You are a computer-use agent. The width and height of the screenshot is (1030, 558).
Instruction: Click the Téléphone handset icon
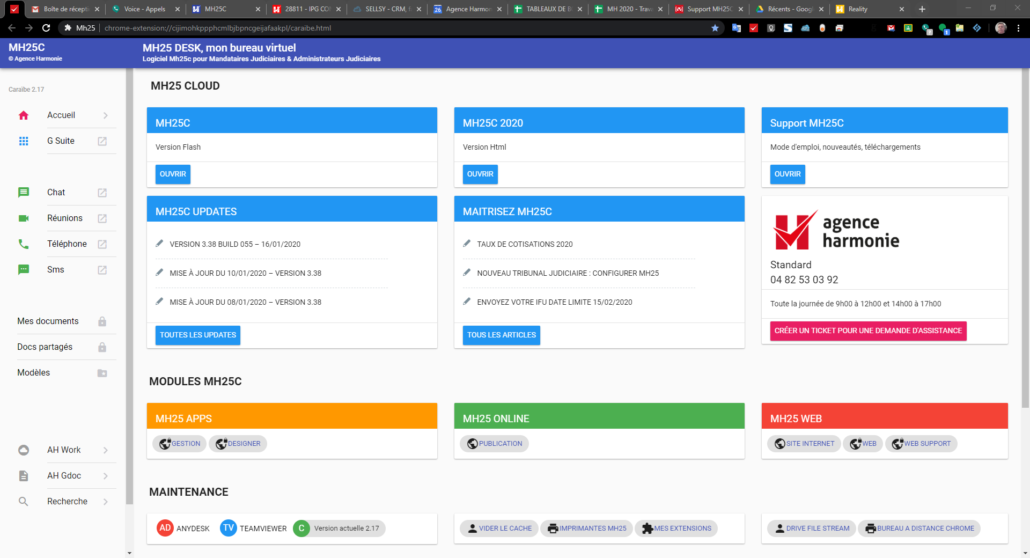coord(23,244)
